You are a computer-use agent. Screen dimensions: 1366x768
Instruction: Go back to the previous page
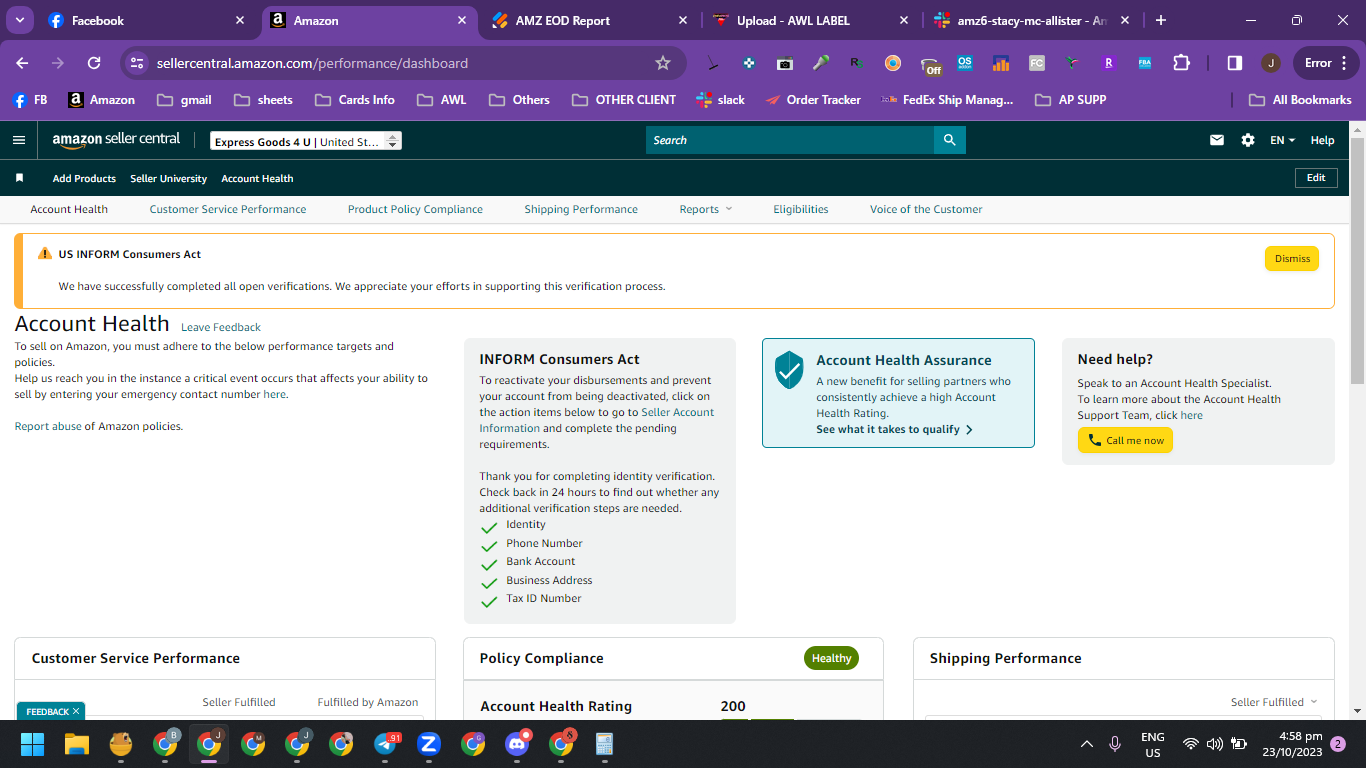pos(23,63)
